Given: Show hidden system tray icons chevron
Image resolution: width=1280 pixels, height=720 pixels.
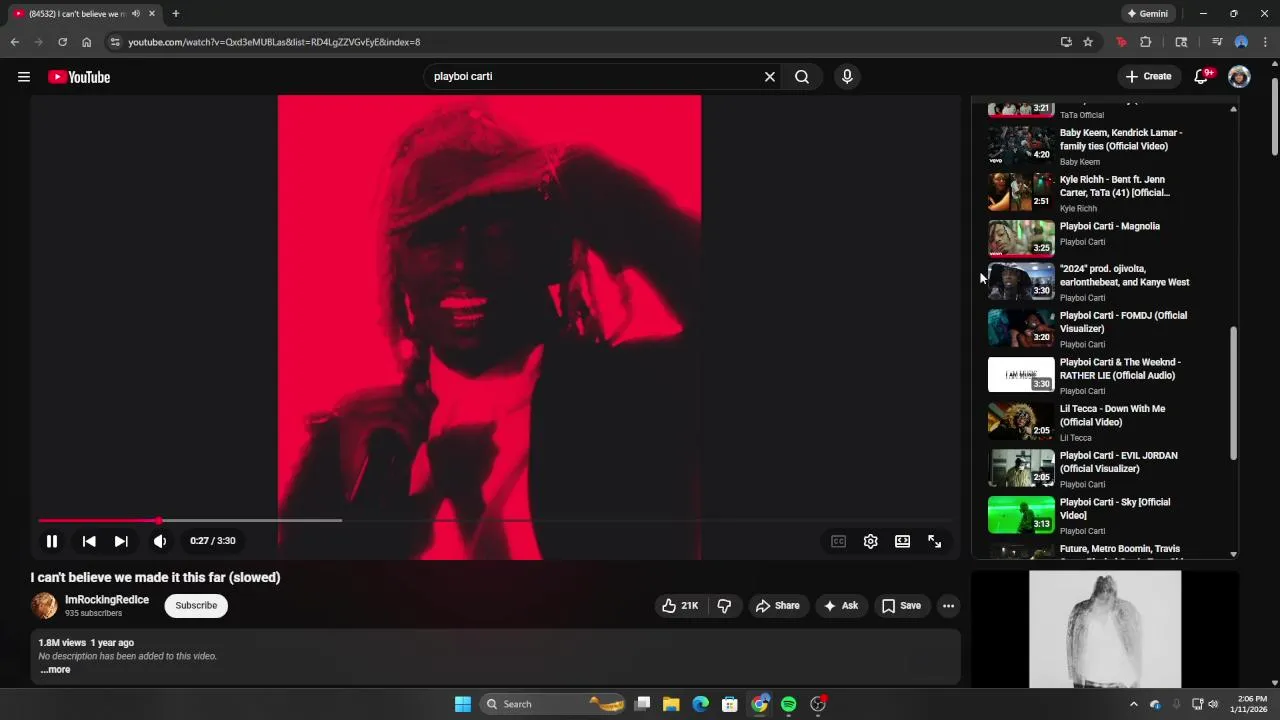Looking at the screenshot, I should click(x=1133, y=704).
